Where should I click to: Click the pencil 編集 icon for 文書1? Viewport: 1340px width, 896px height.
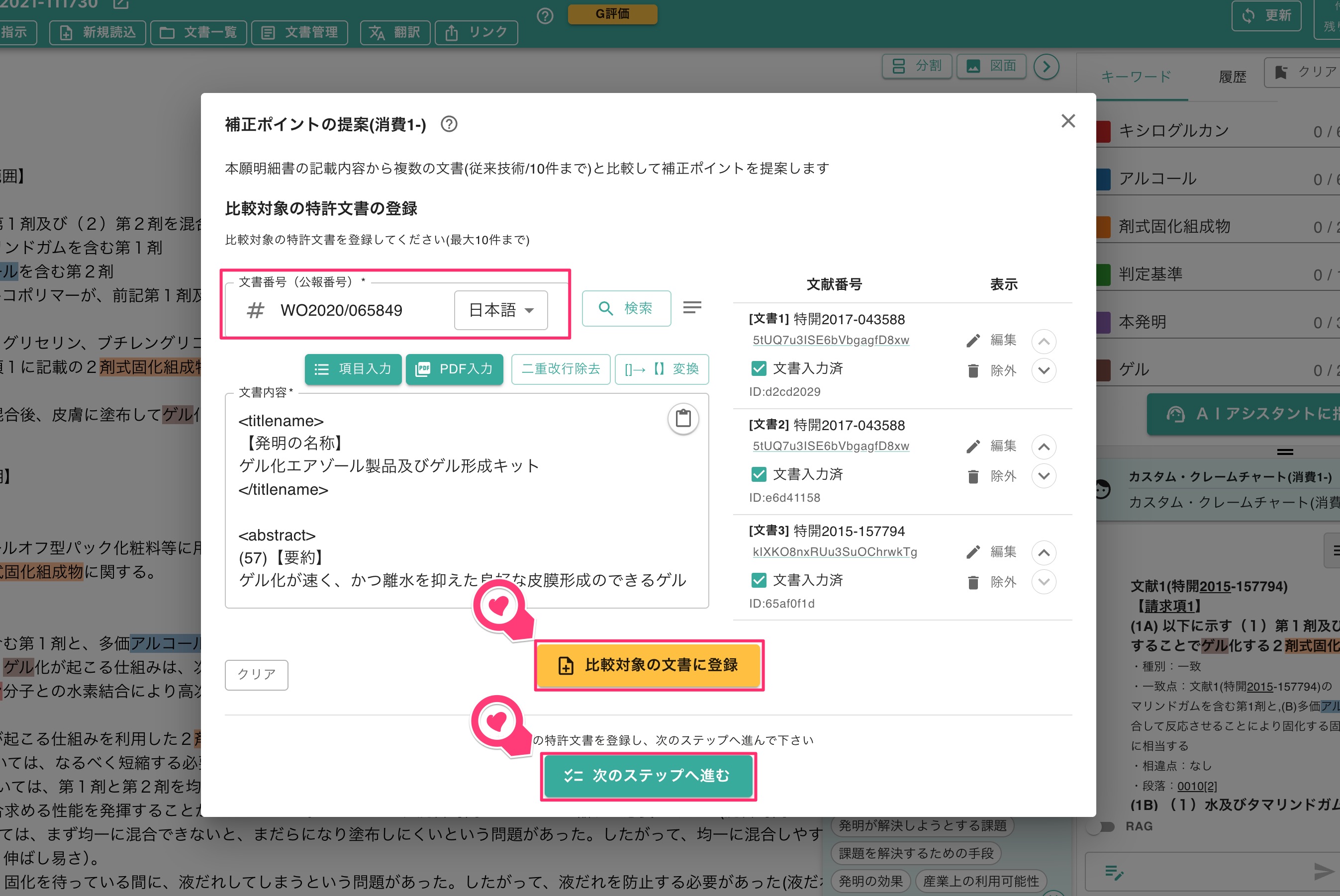click(x=973, y=341)
